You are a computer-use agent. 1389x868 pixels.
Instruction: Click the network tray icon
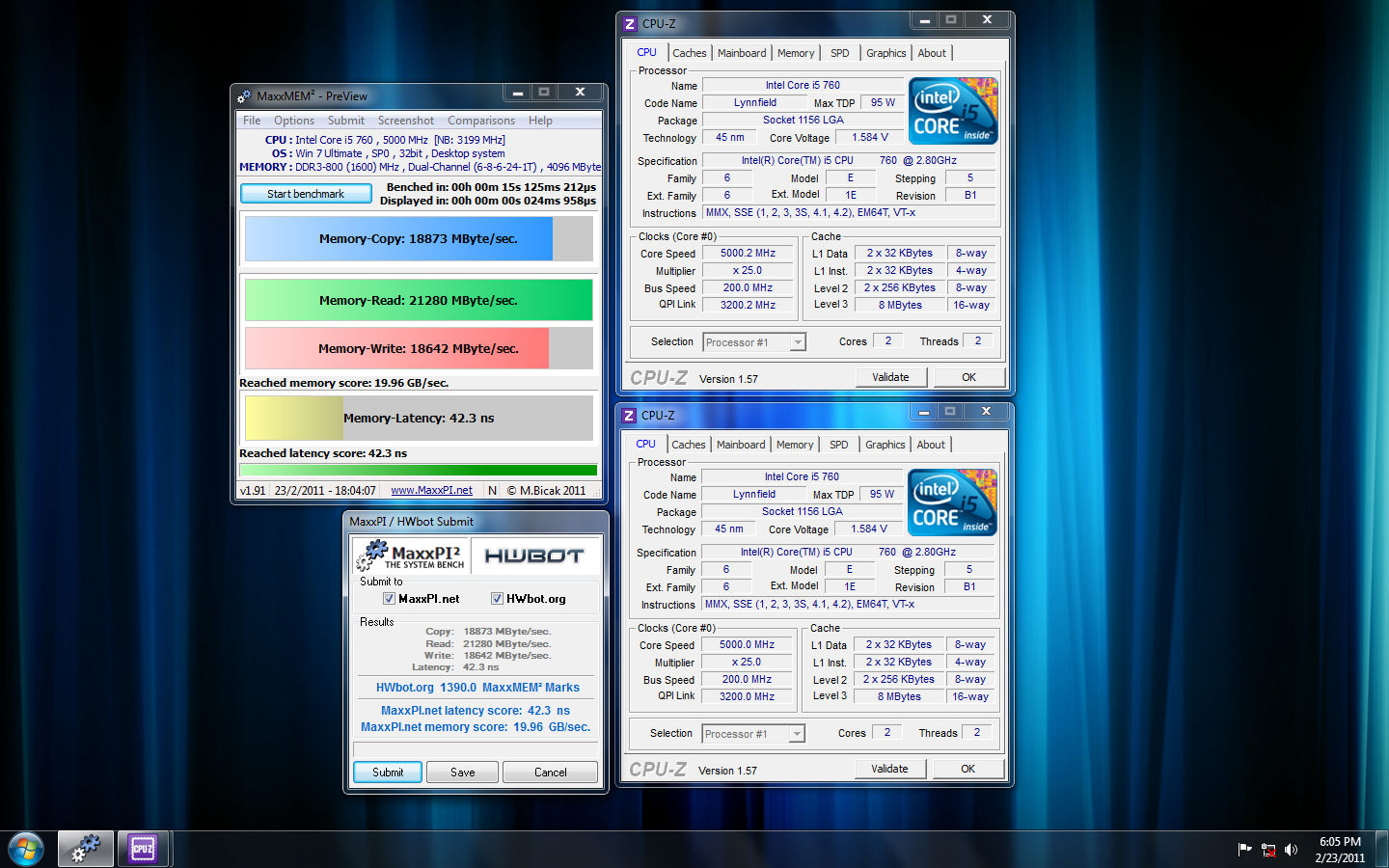(x=1268, y=850)
